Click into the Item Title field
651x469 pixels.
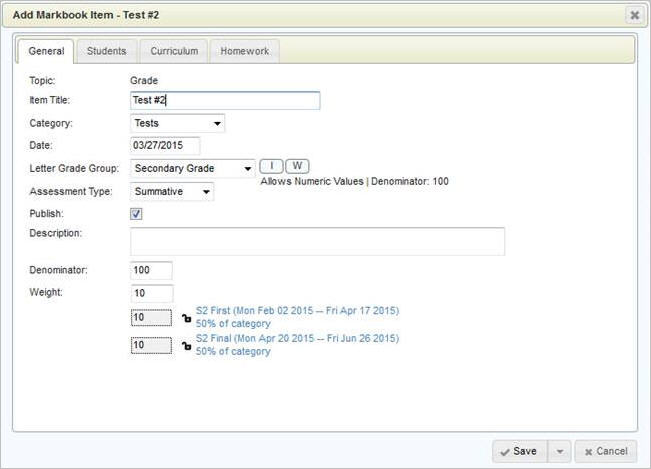[225, 101]
